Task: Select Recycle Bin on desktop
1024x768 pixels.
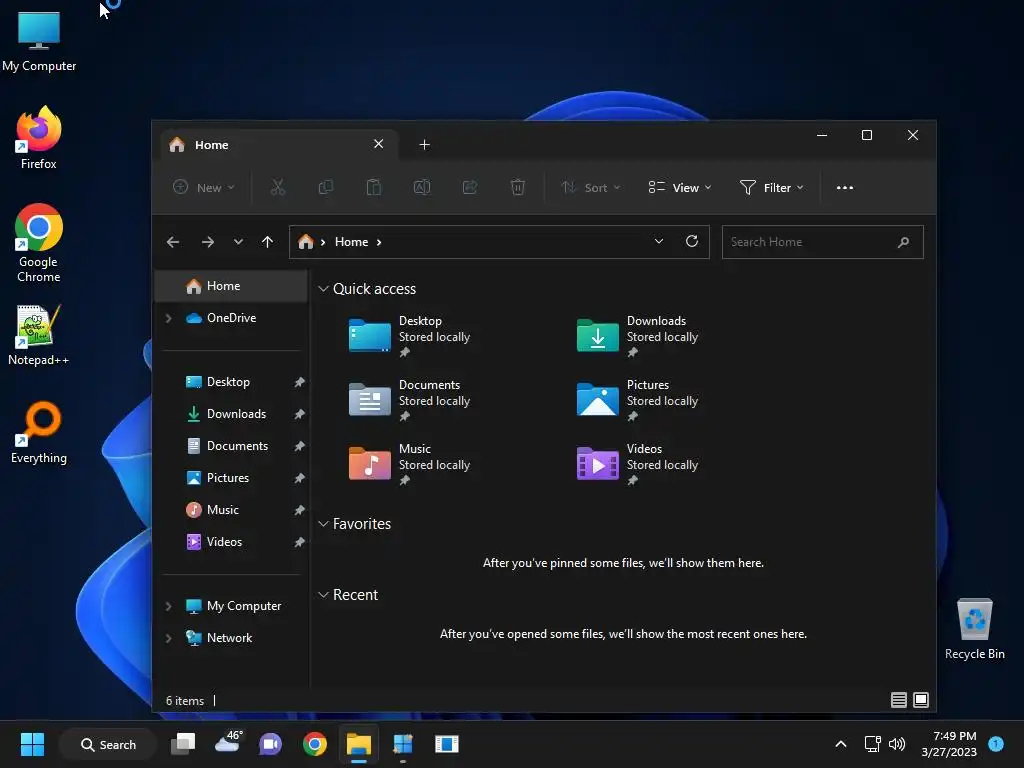Action: (x=974, y=629)
